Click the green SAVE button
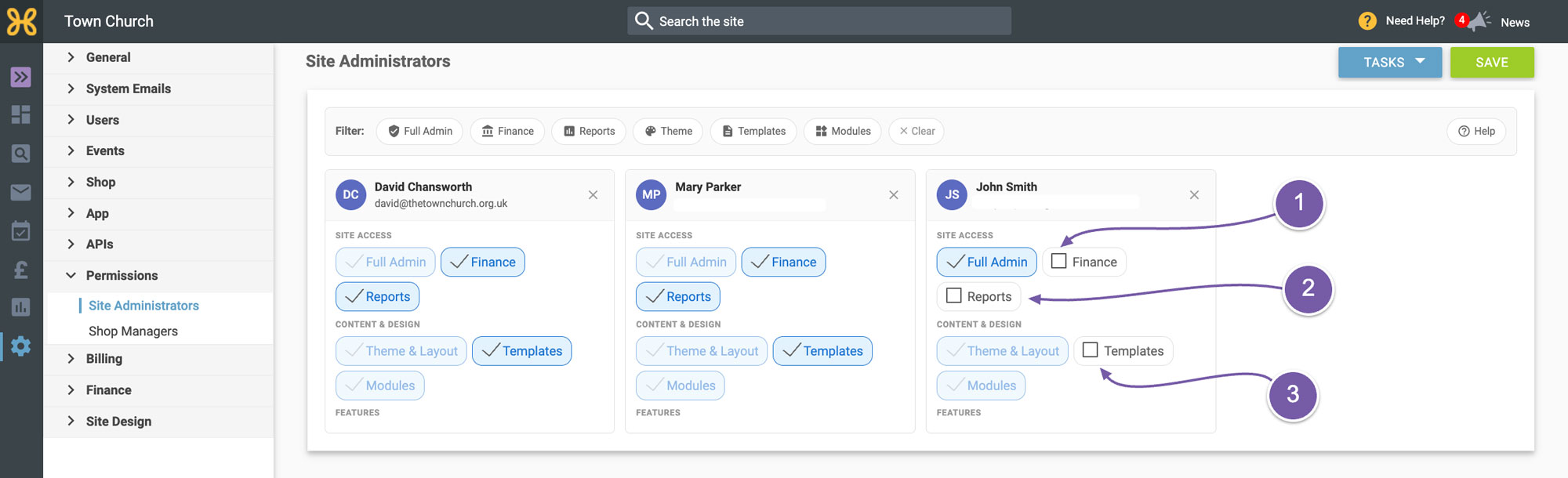1568x478 pixels. pos(1492,62)
